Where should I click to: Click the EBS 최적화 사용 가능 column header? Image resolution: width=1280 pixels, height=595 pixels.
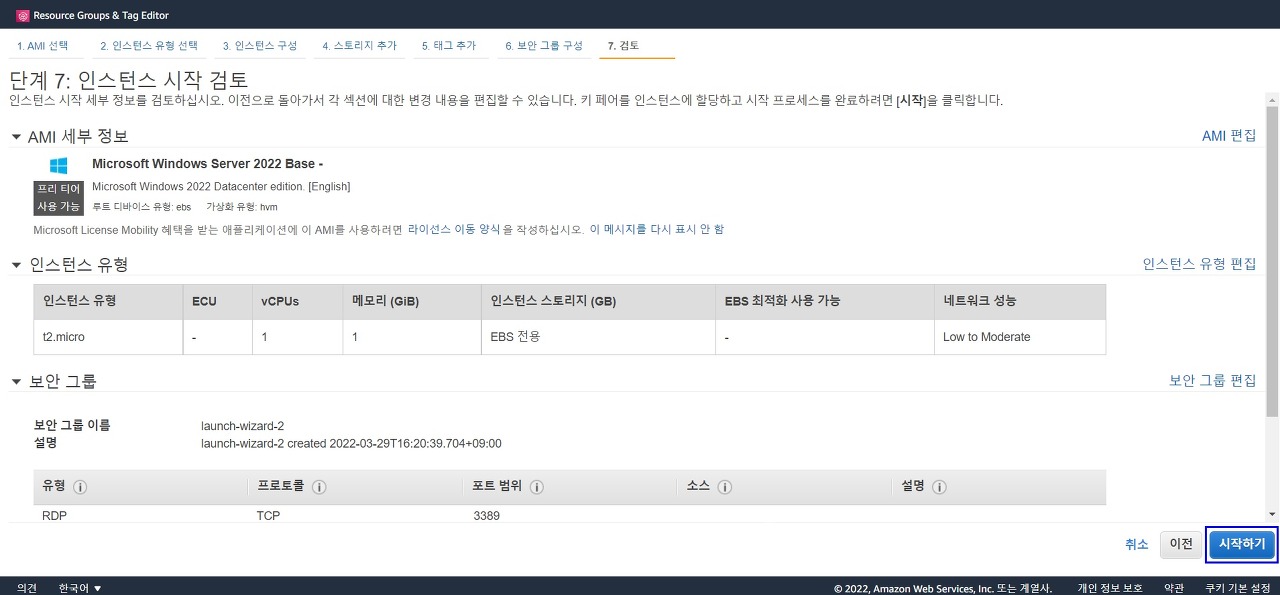tap(825, 301)
